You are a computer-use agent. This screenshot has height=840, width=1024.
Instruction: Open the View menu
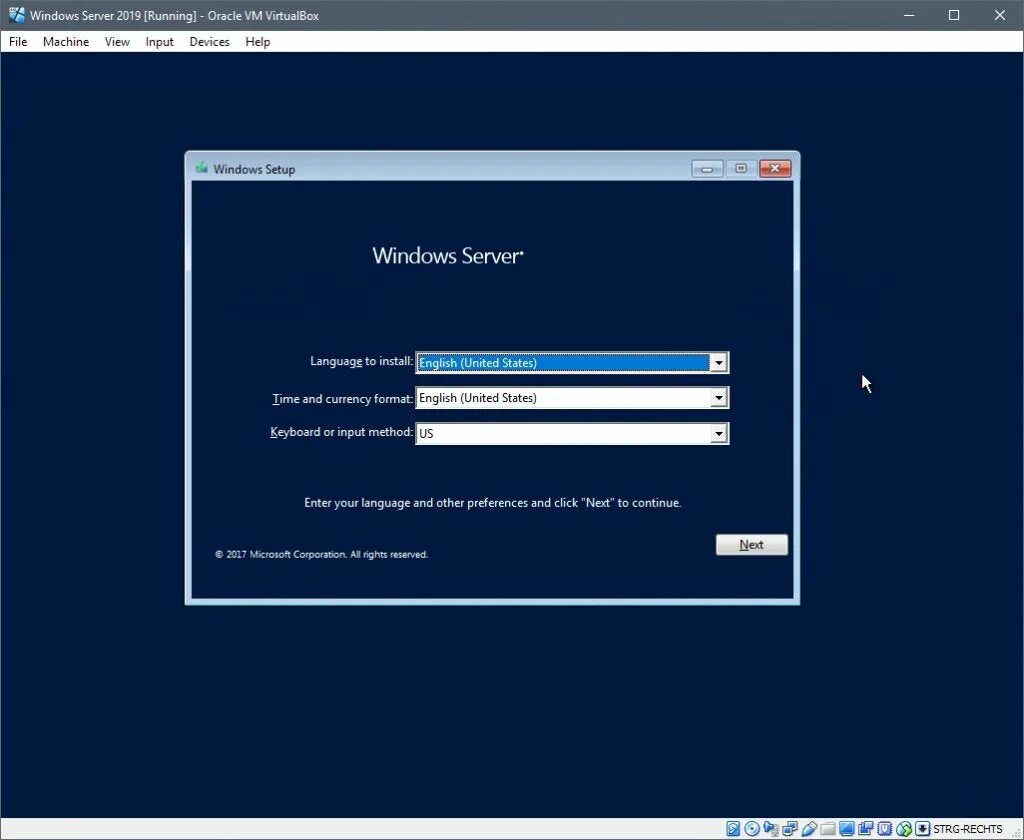pos(117,42)
